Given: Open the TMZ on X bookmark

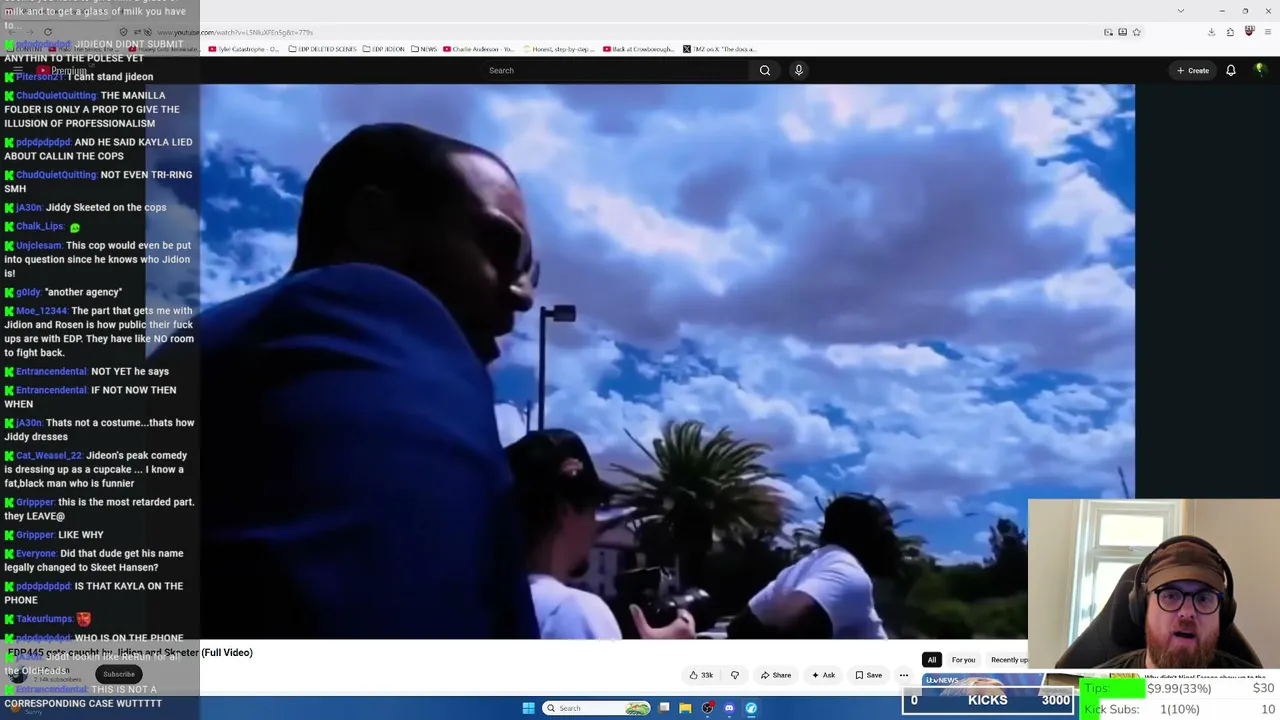Looking at the screenshot, I should pos(720,49).
